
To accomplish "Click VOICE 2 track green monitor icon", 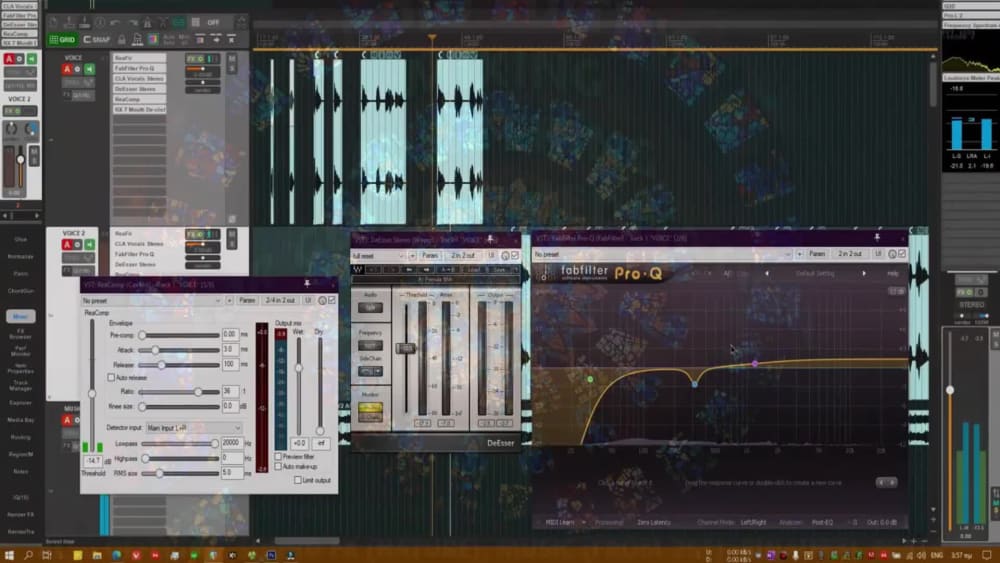I will tap(89, 245).
